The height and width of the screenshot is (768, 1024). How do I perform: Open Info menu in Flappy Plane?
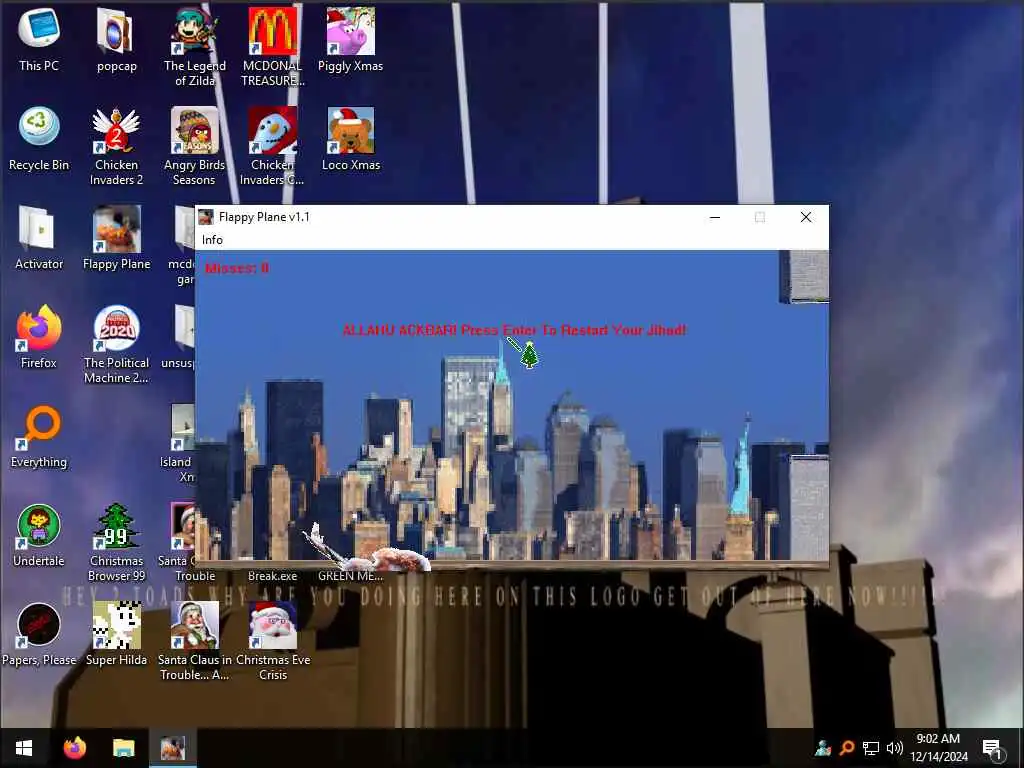pos(212,240)
